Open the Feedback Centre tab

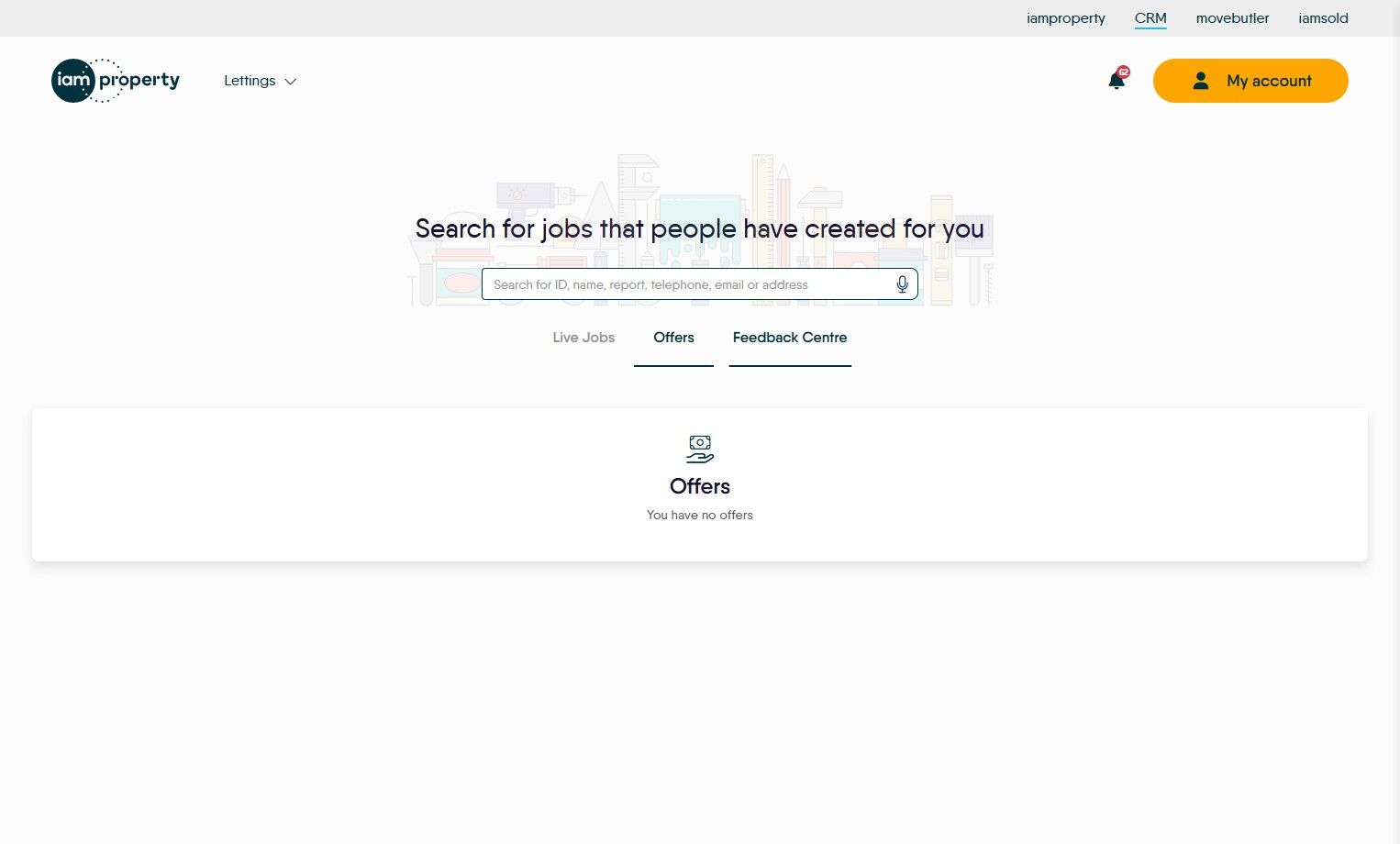click(x=790, y=338)
